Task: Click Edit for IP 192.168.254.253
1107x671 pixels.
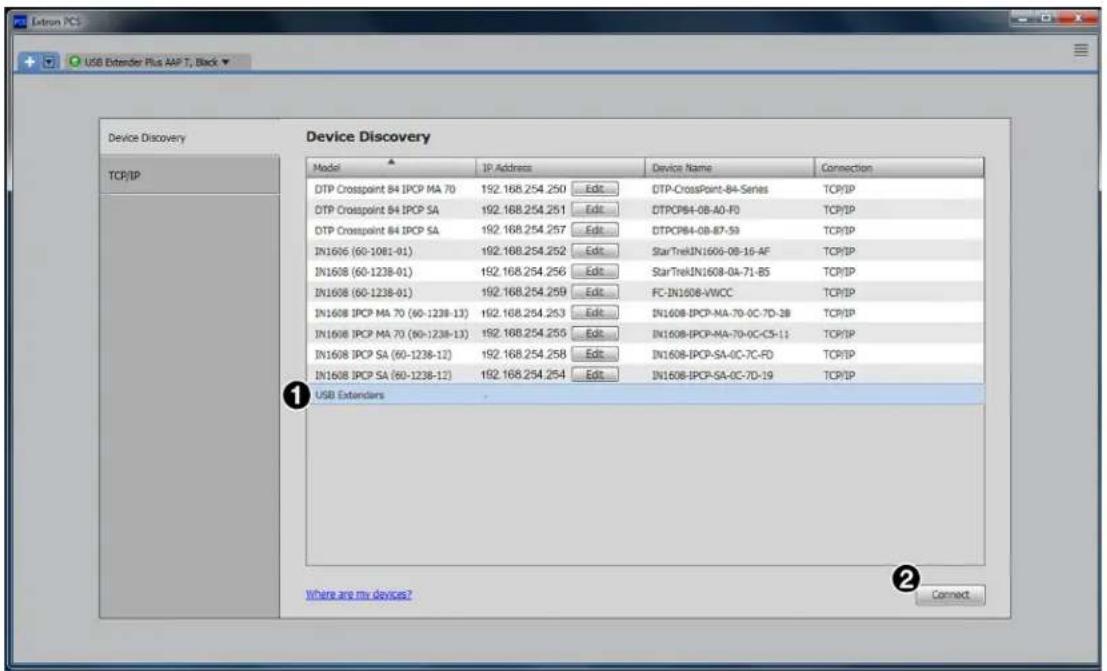Action: [x=595, y=313]
